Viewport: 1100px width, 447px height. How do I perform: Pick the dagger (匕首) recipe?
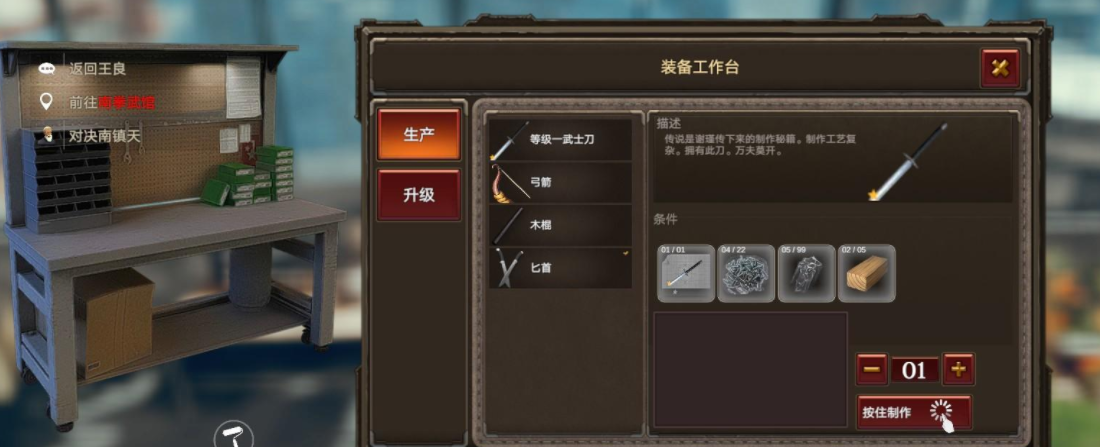click(x=560, y=267)
